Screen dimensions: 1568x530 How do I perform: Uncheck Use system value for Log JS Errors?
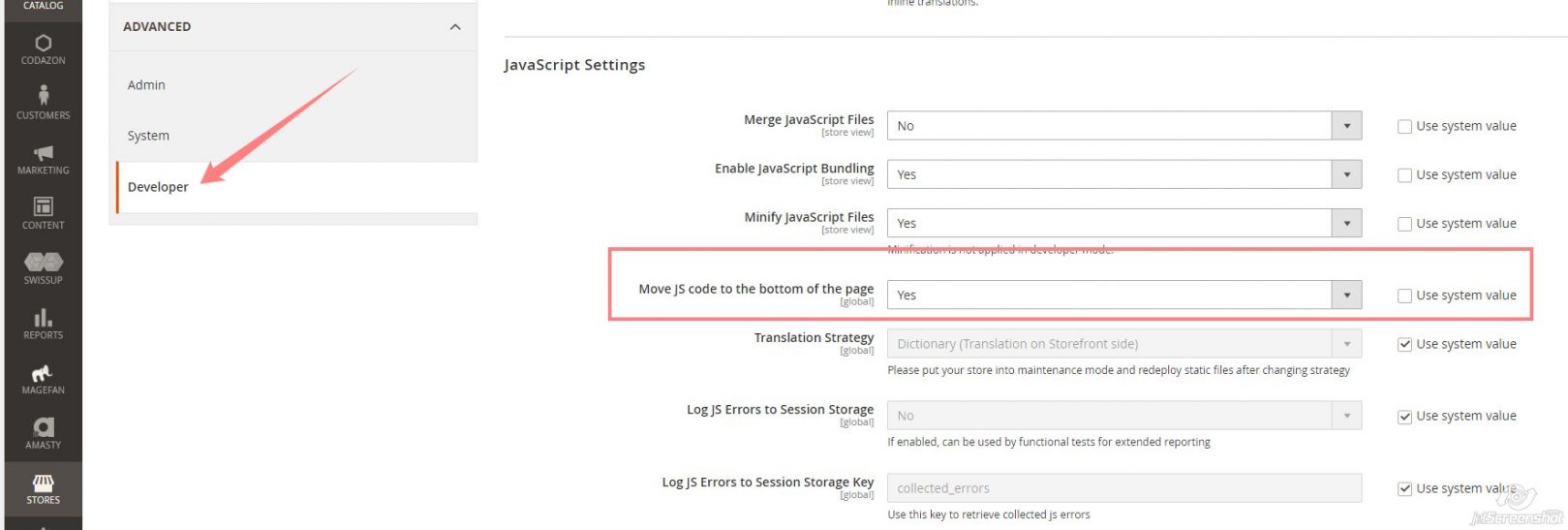[x=1404, y=417]
